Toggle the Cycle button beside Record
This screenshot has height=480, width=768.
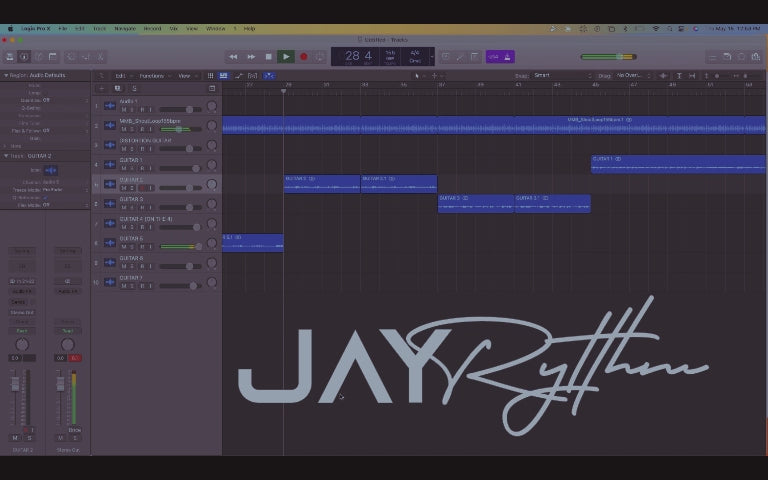319,57
